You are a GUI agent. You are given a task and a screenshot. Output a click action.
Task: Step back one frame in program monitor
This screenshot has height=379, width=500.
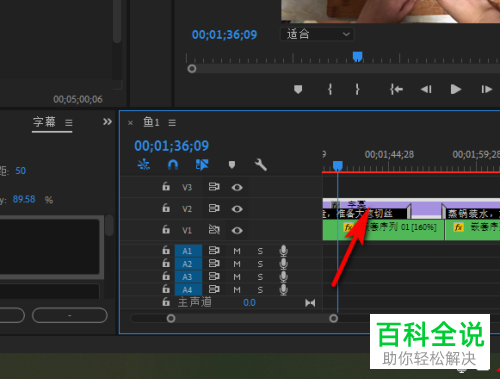[x=426, y=89]
